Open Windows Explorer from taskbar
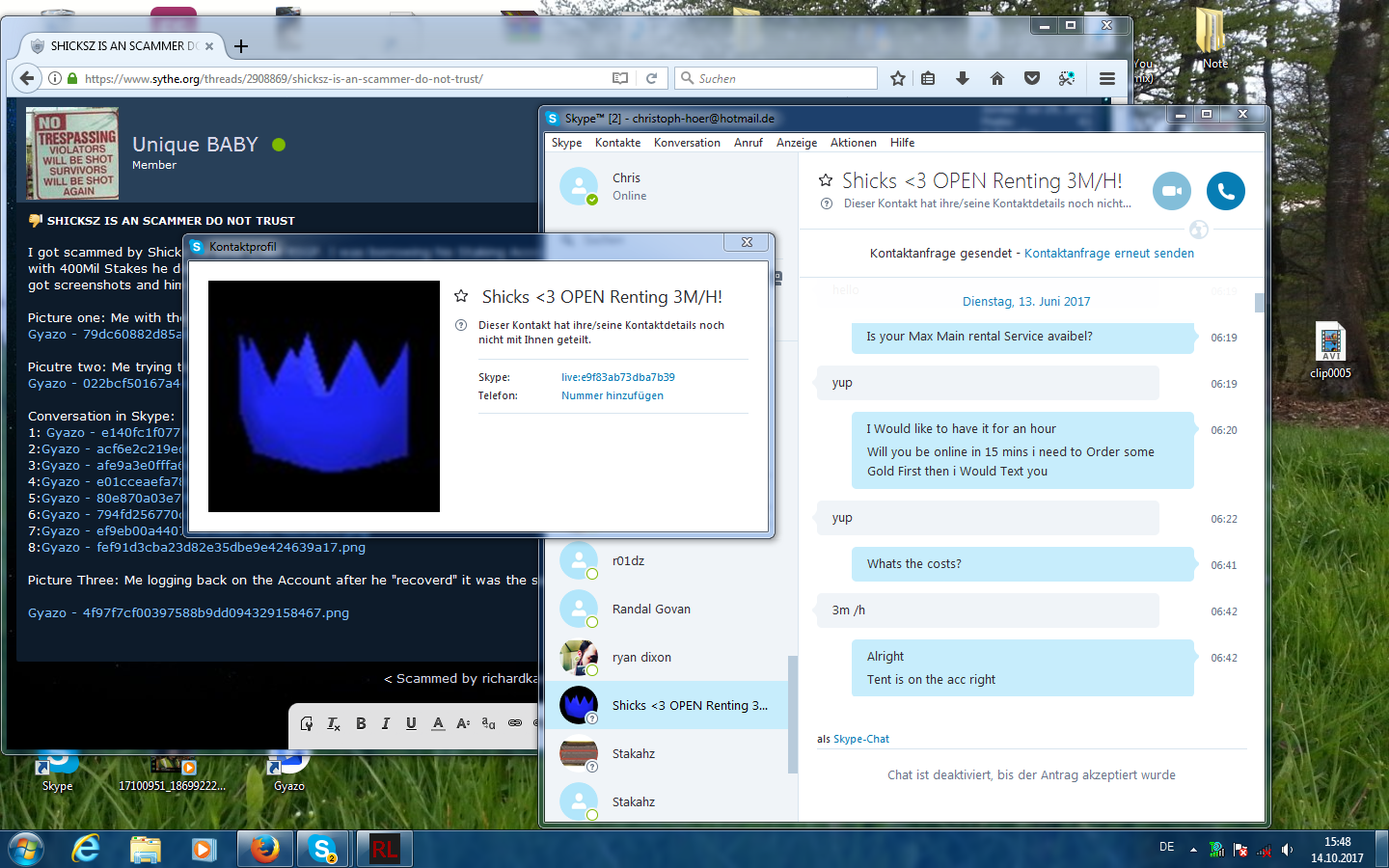The image size is (1389, 868). pos(146,849)
